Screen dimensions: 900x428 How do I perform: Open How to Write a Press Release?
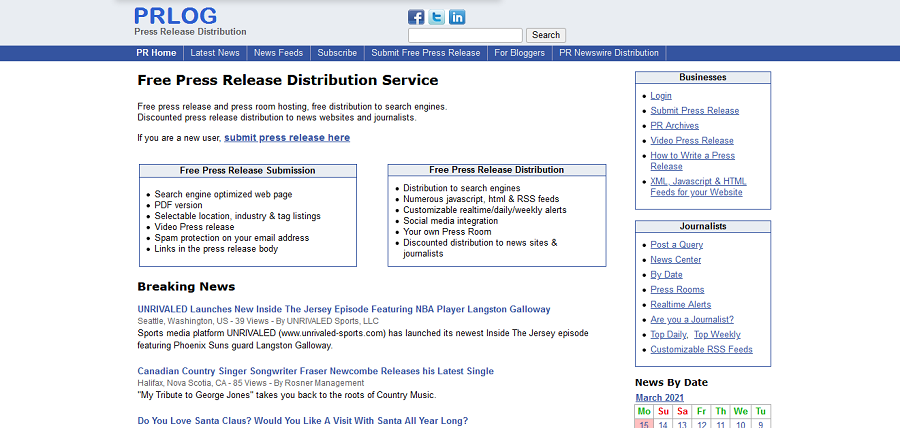[692, 161]
